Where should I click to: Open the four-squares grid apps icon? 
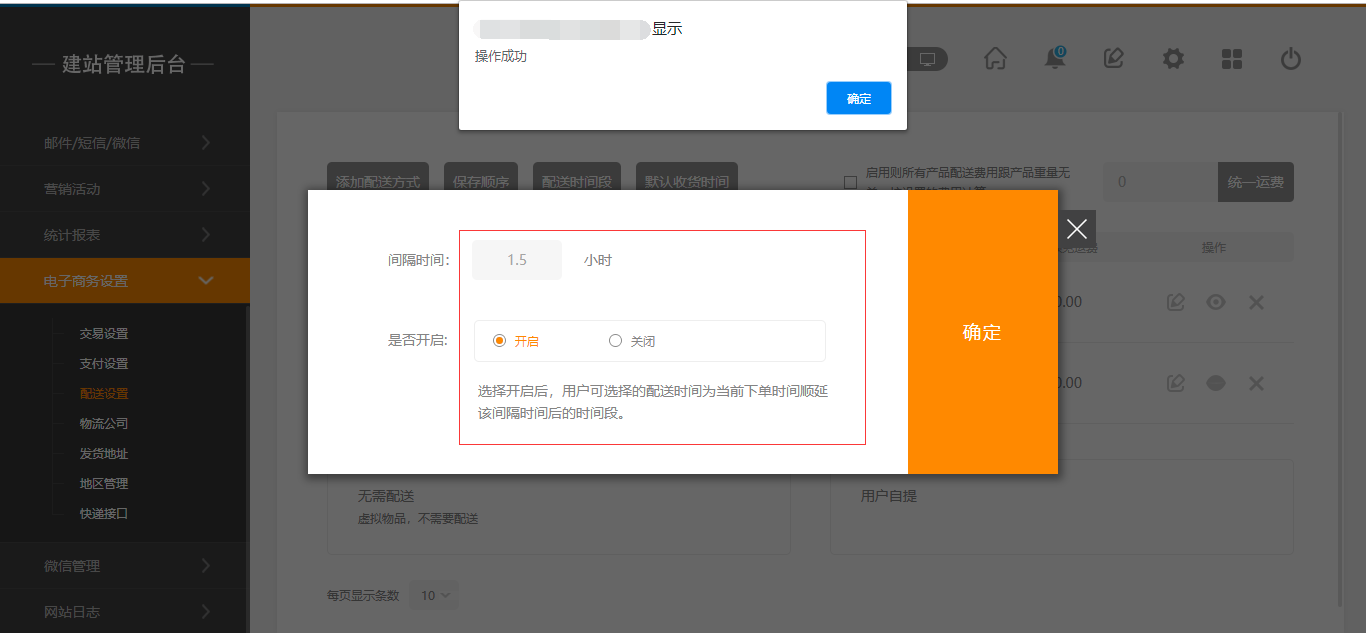pyautogui.click(x=1232, y=59)
